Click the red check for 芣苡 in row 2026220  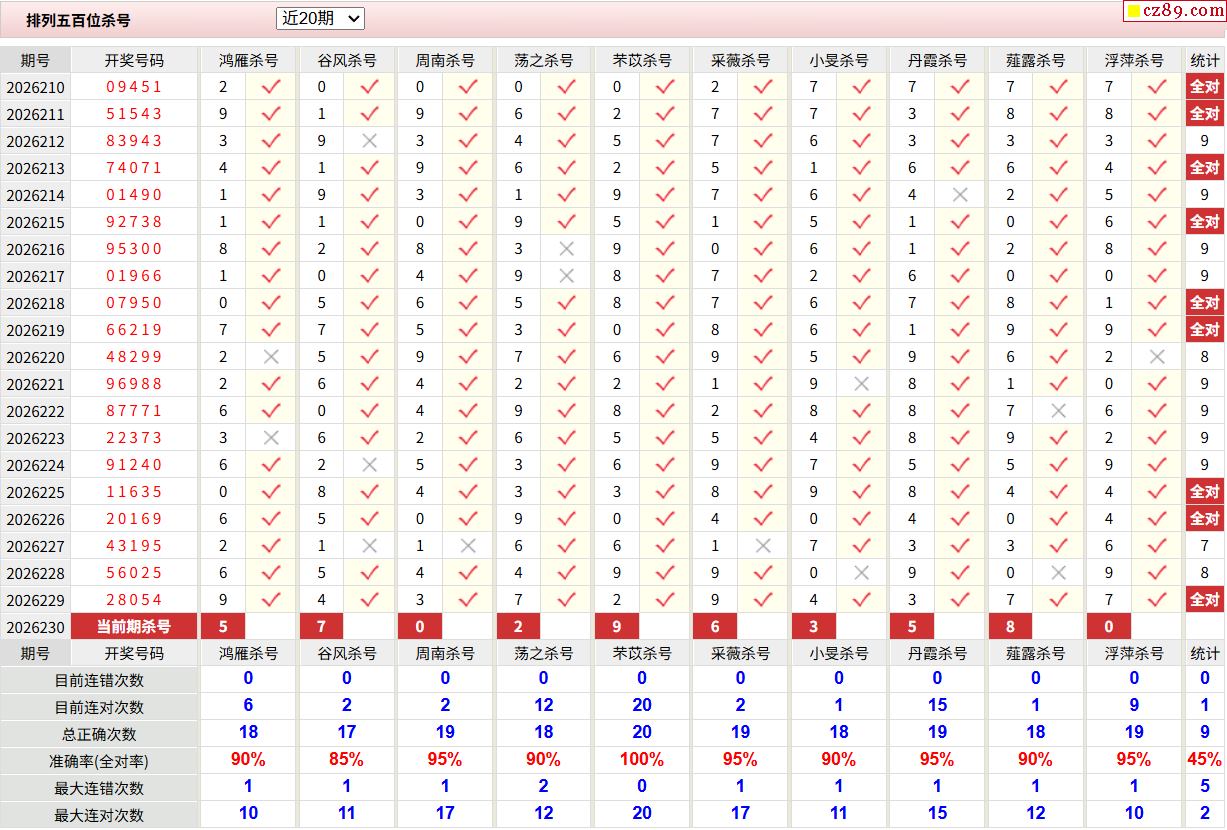665,357
